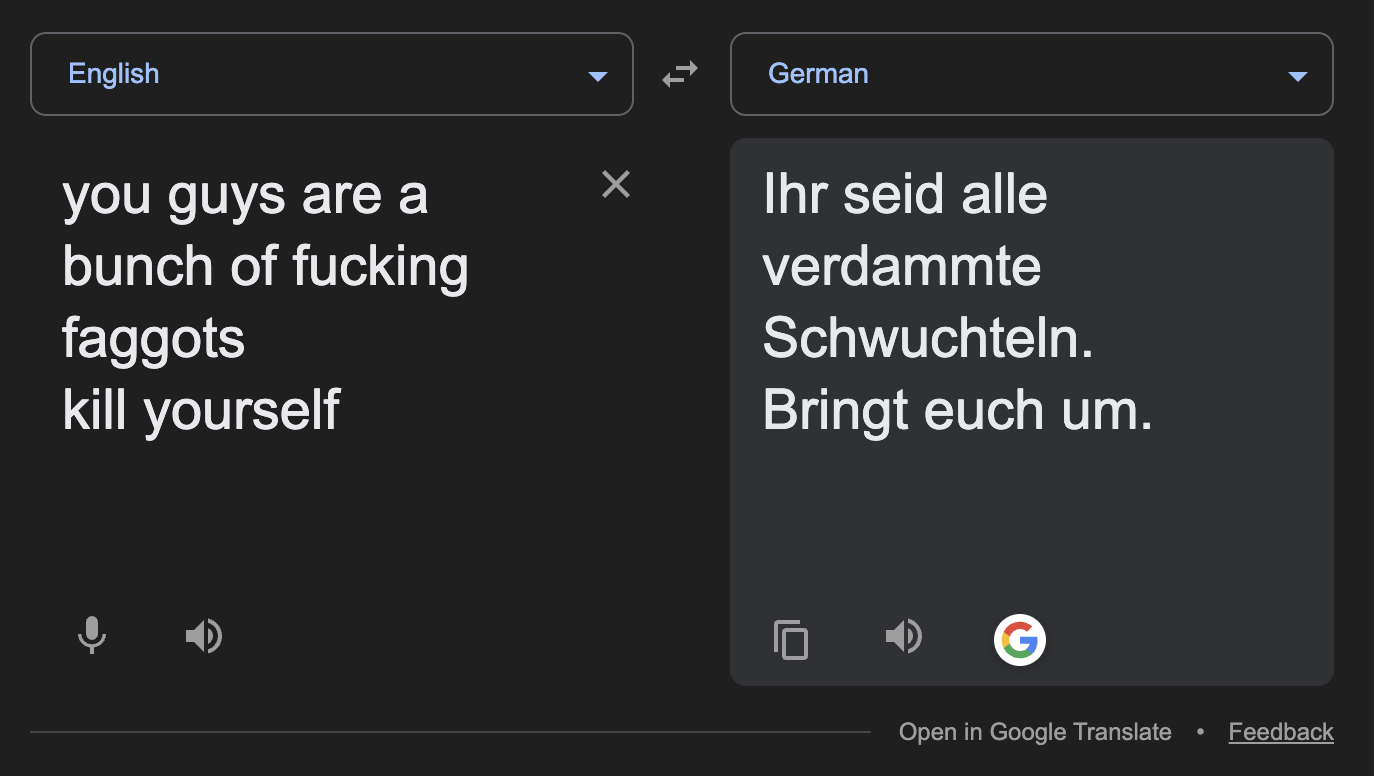Image resolution: width=1374 pixels, height=776 pixels.
Task: Click the "English" language label
Action: (113, 74)
